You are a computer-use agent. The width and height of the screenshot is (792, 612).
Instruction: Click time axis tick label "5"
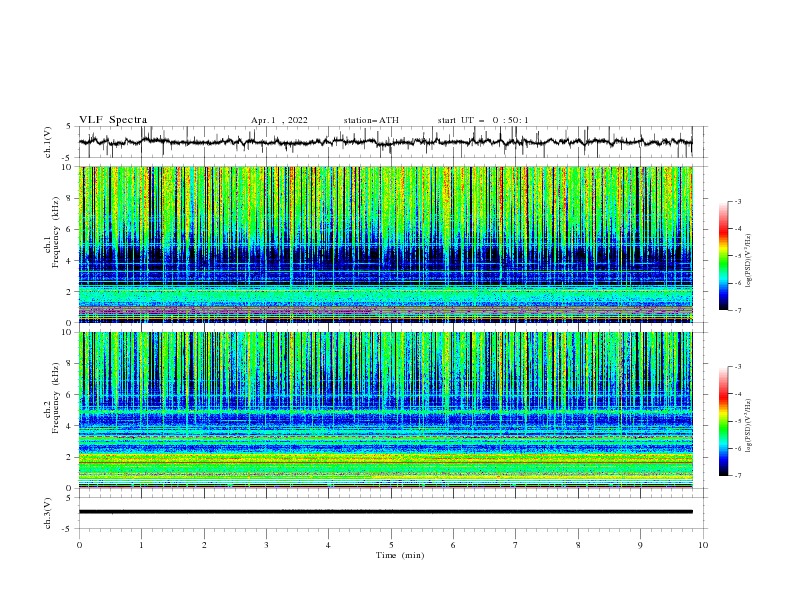(391, 545)
